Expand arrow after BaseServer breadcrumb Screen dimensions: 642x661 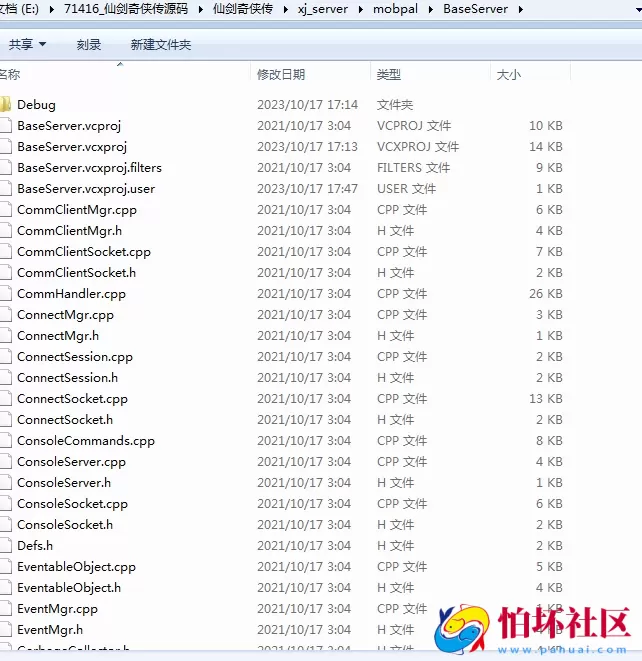[x=521, y=9]
